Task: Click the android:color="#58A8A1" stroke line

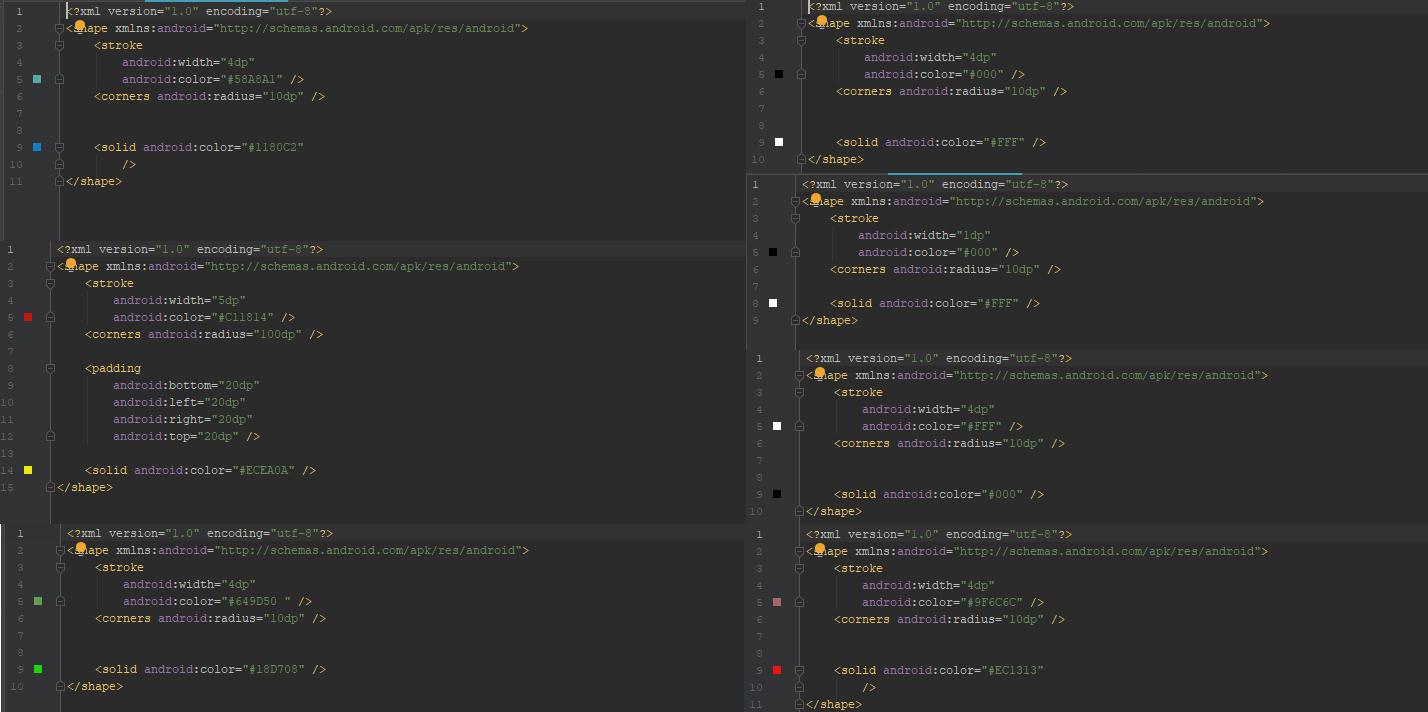Action: pyautogui.click(x=213, y=79)
